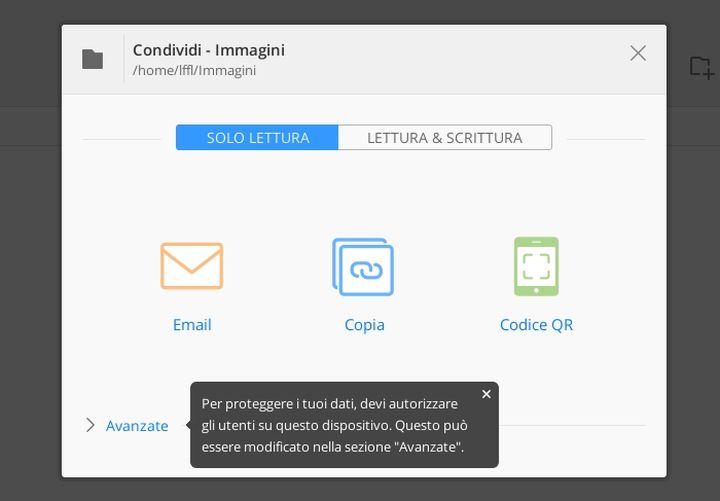The width and height of the screenshot is (720, 501).
Task: Click the Copia text label
Action: (x=364, y=325)
